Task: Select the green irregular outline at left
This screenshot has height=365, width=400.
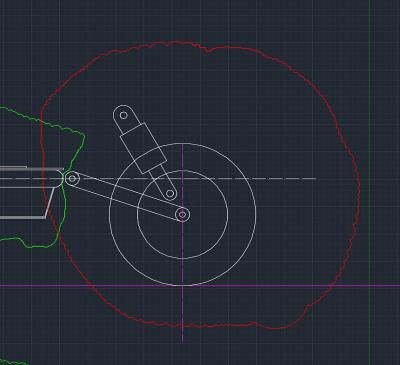Action: tap(84, 136)
